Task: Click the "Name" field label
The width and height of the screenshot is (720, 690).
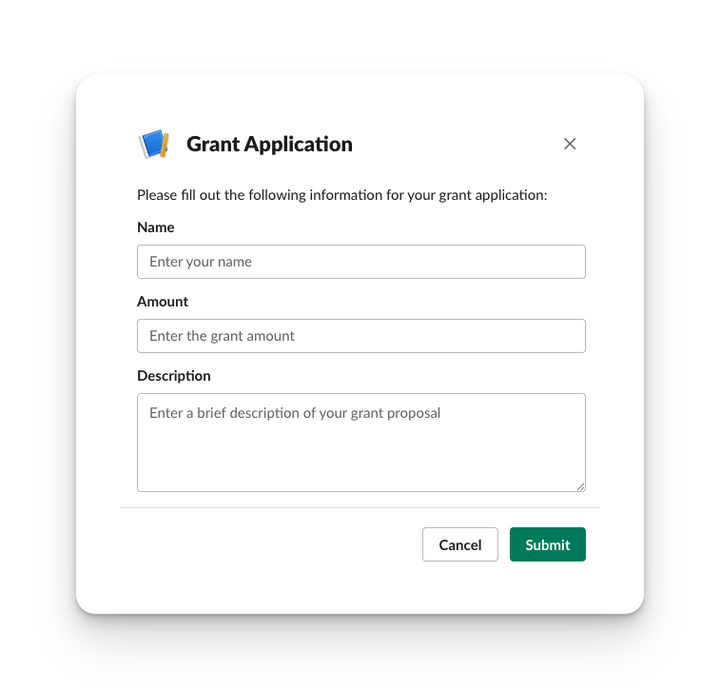Action: tap(156, 227)
